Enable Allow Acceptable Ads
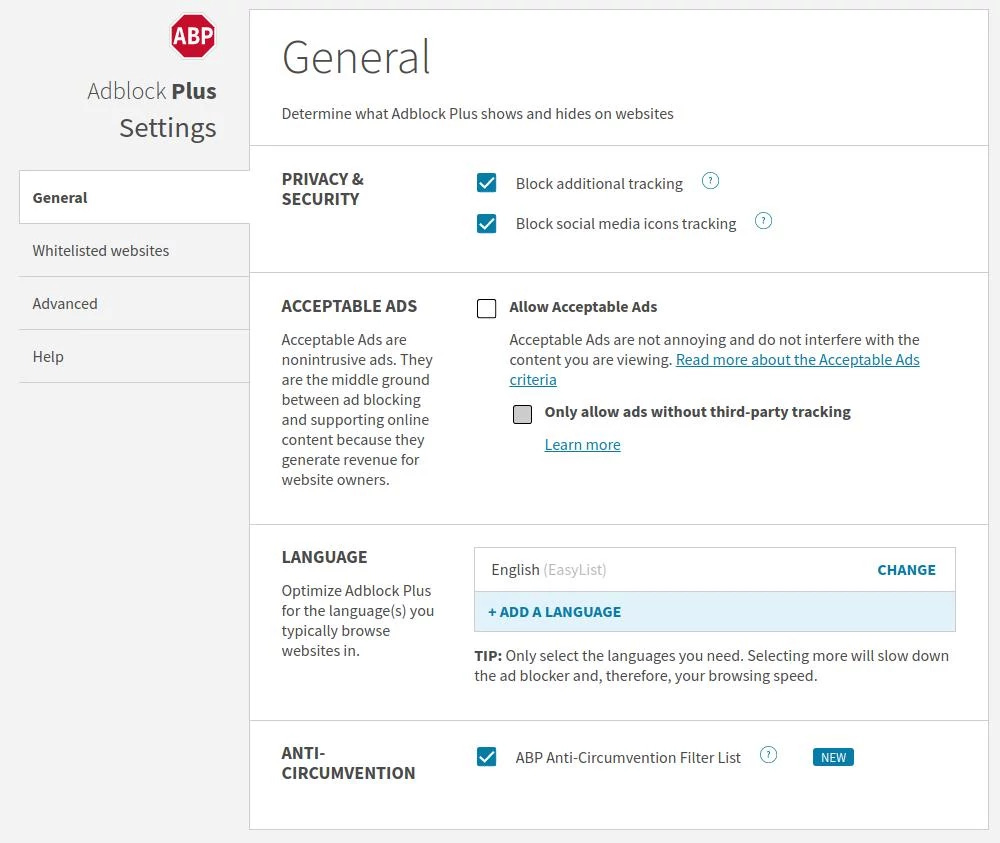This screenshot has width=1000, height=843. pos(486,308)
